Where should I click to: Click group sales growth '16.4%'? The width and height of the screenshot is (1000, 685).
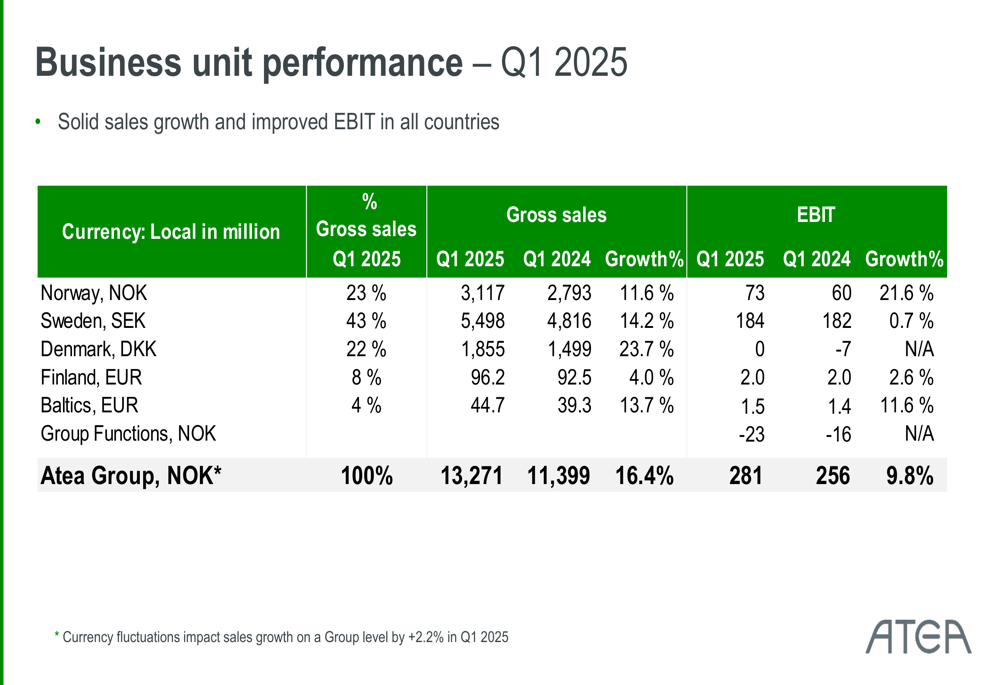[644, 476]
